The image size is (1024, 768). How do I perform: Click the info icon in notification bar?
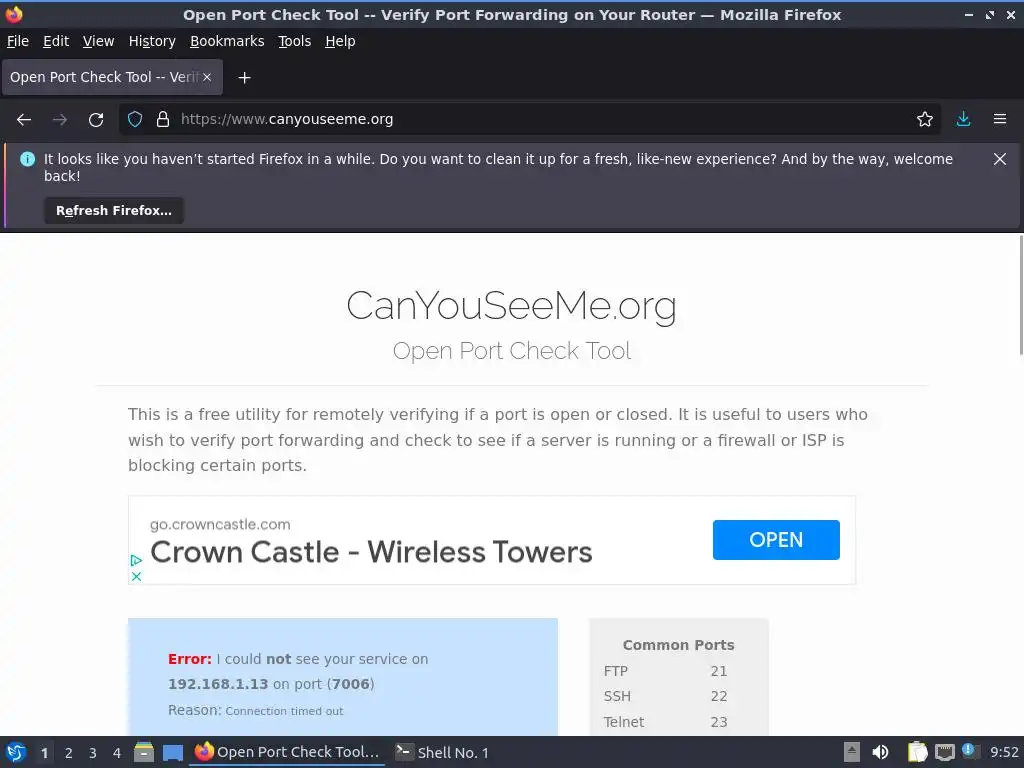tap(27, 159)
